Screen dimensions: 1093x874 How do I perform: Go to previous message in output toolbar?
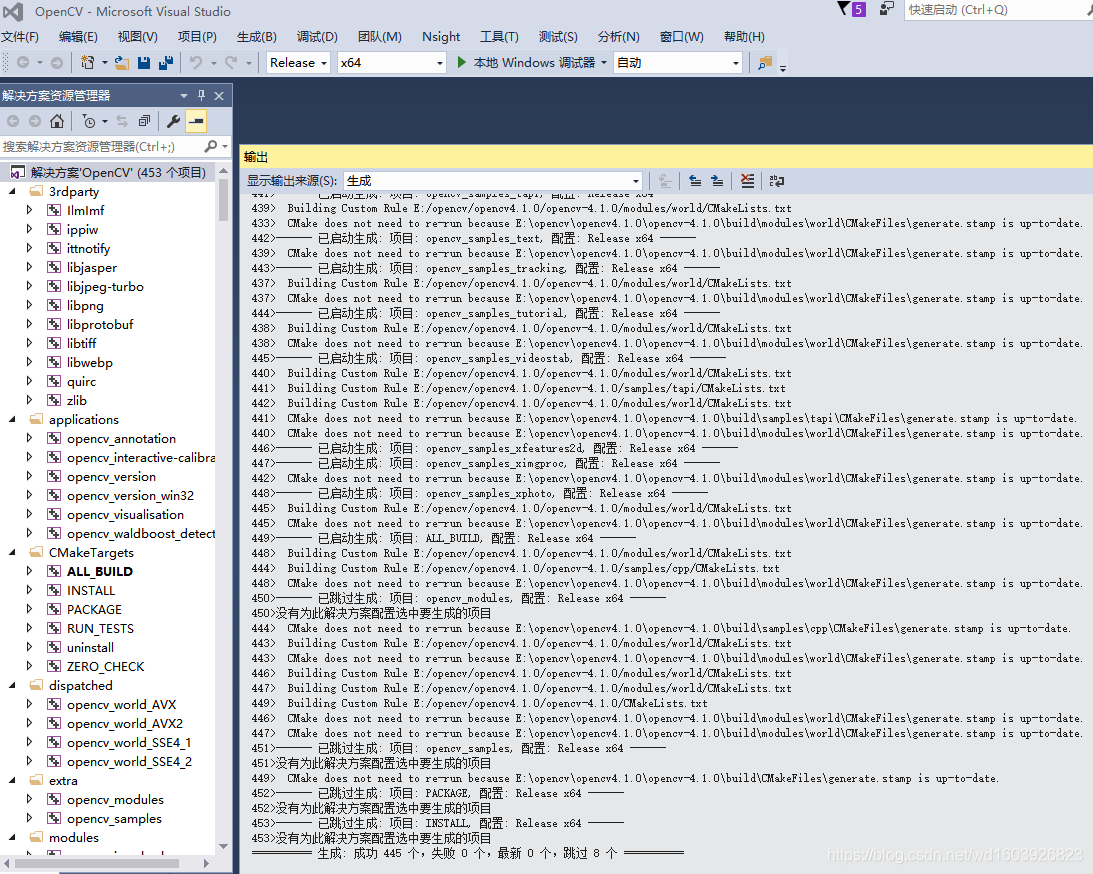point(695,181)
